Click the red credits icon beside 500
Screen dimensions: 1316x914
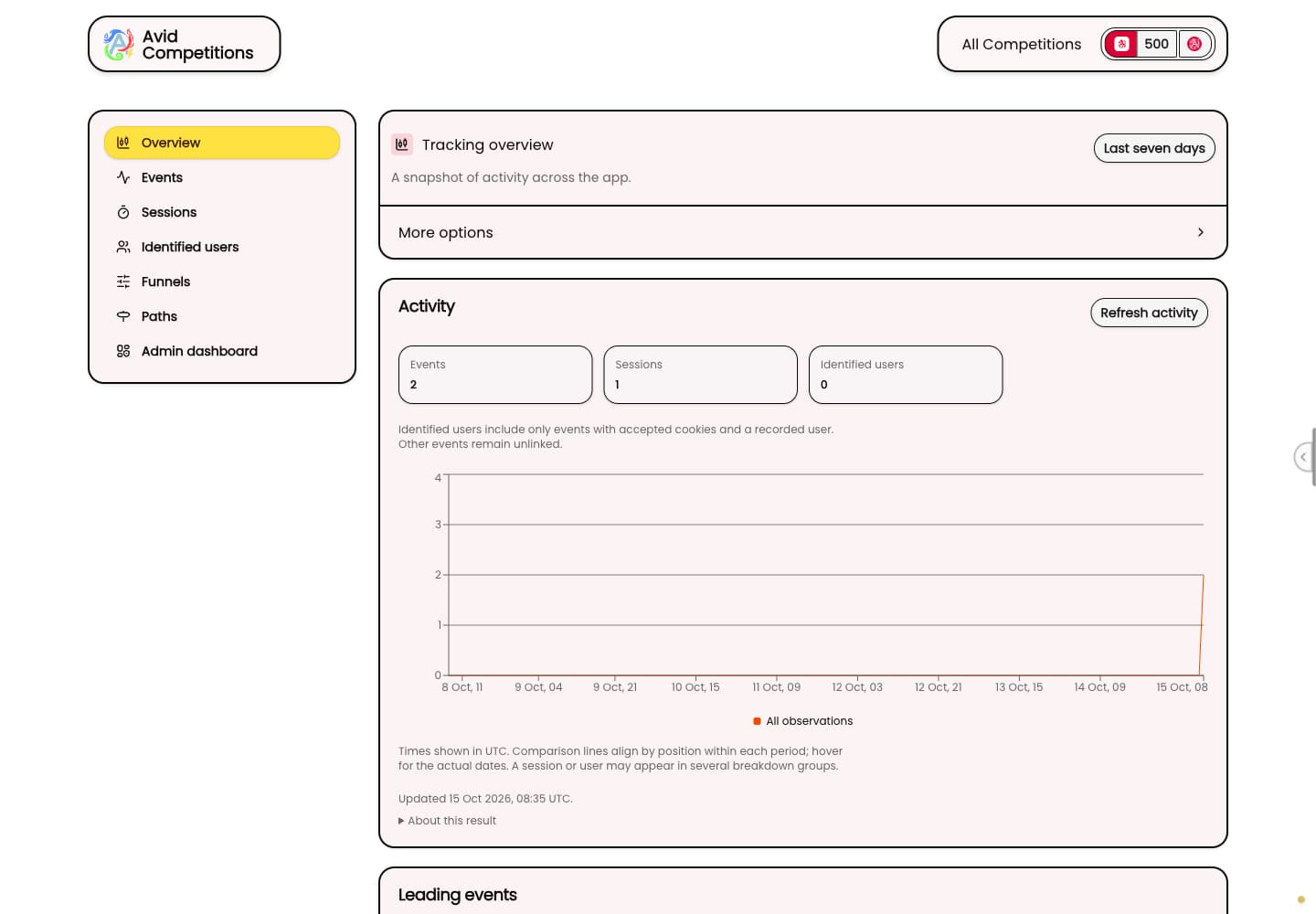(1122, 44)
